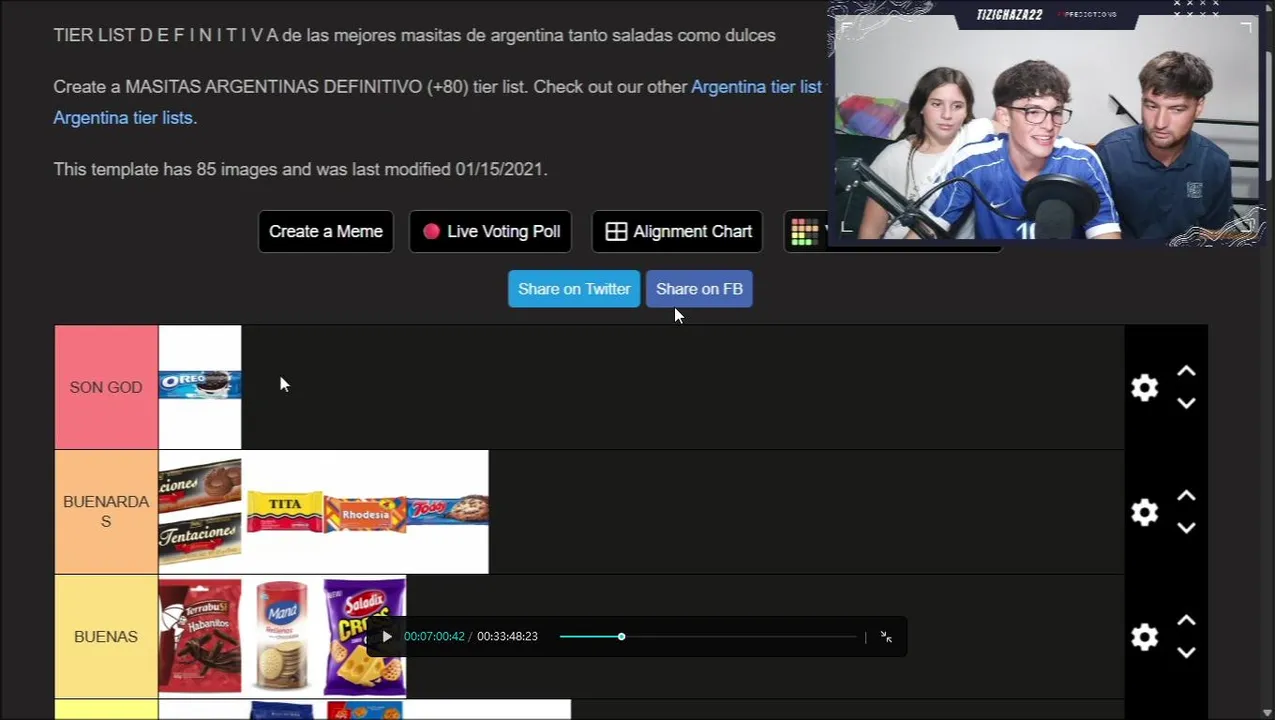Click the BUENAS tier label
This screenshot has width=1275, height=720.
tap(106, 637)
